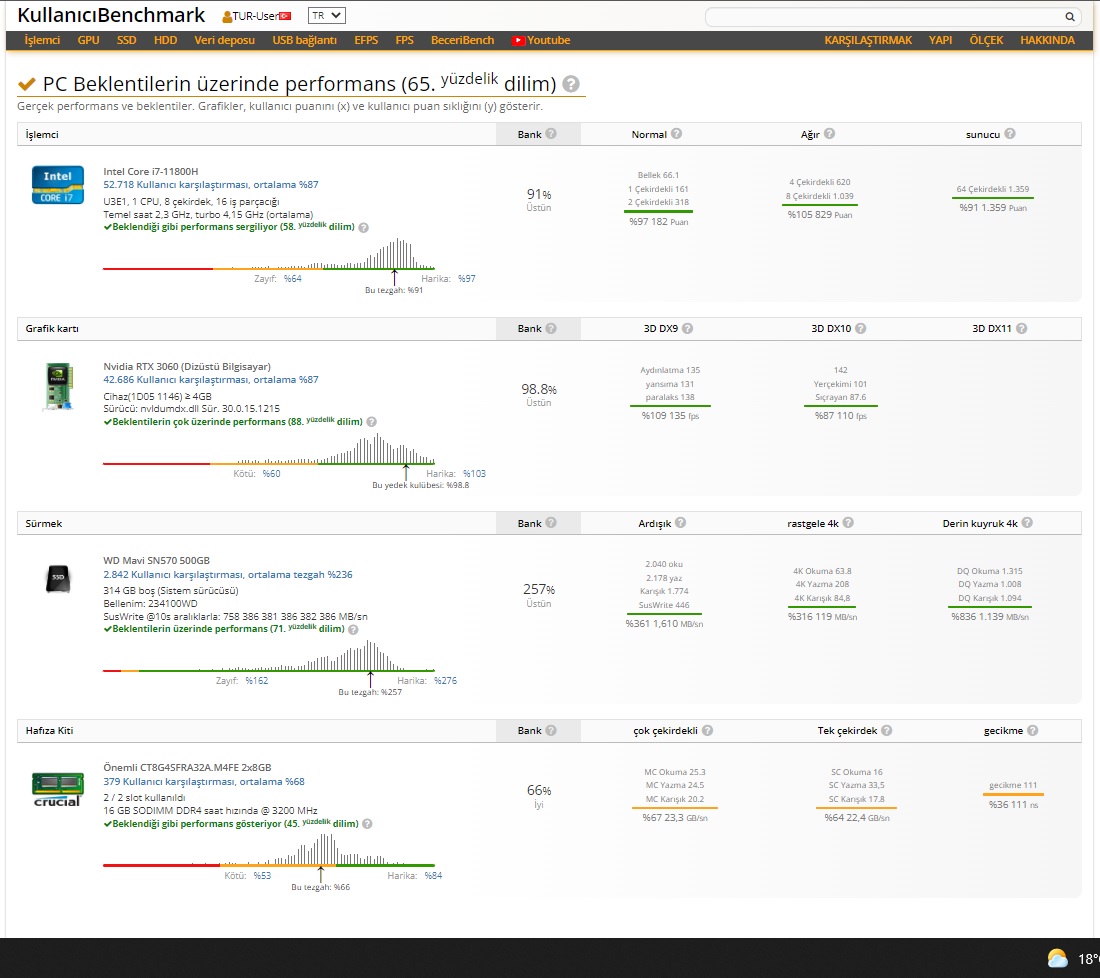
Task: Click the SSD drive icon
Action: 58,579
